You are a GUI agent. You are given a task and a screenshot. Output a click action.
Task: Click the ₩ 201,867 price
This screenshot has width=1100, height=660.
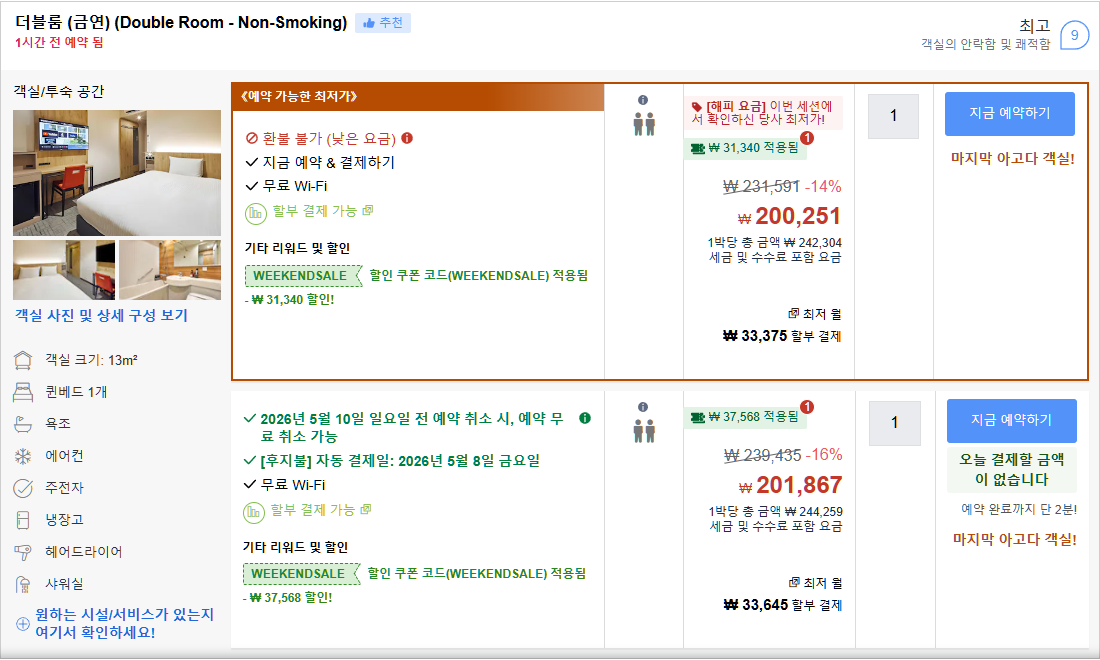791,485
